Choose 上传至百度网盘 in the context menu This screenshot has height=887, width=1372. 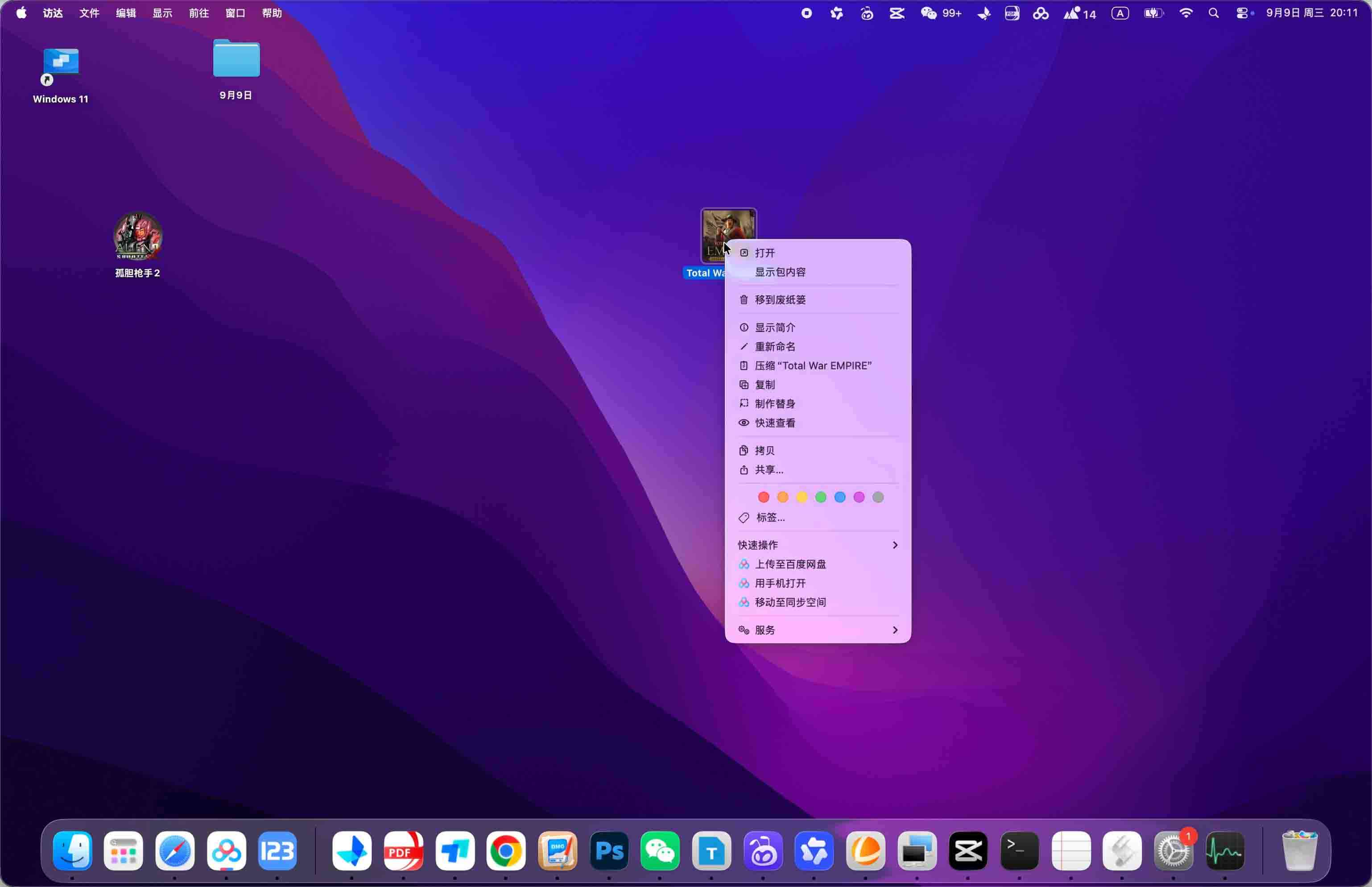818,564
